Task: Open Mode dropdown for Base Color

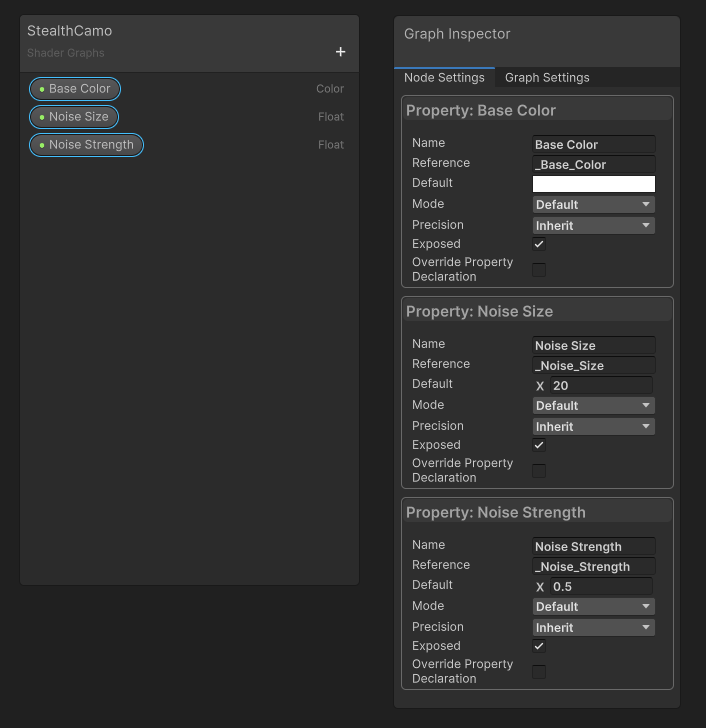Action: 593,205
